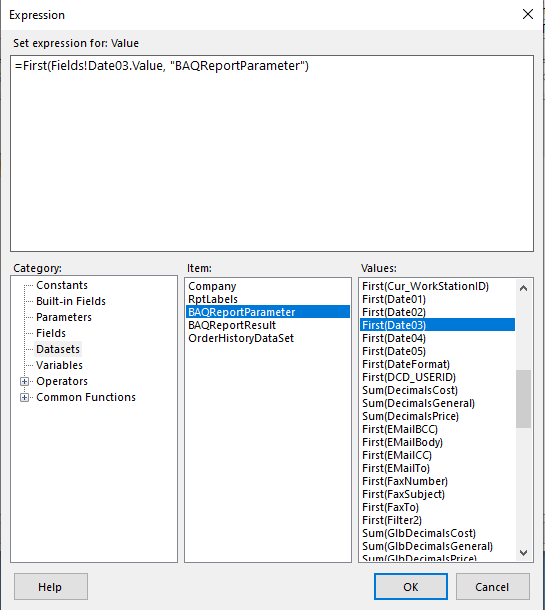Choose RptLabels in the Item list

(267, 299)
